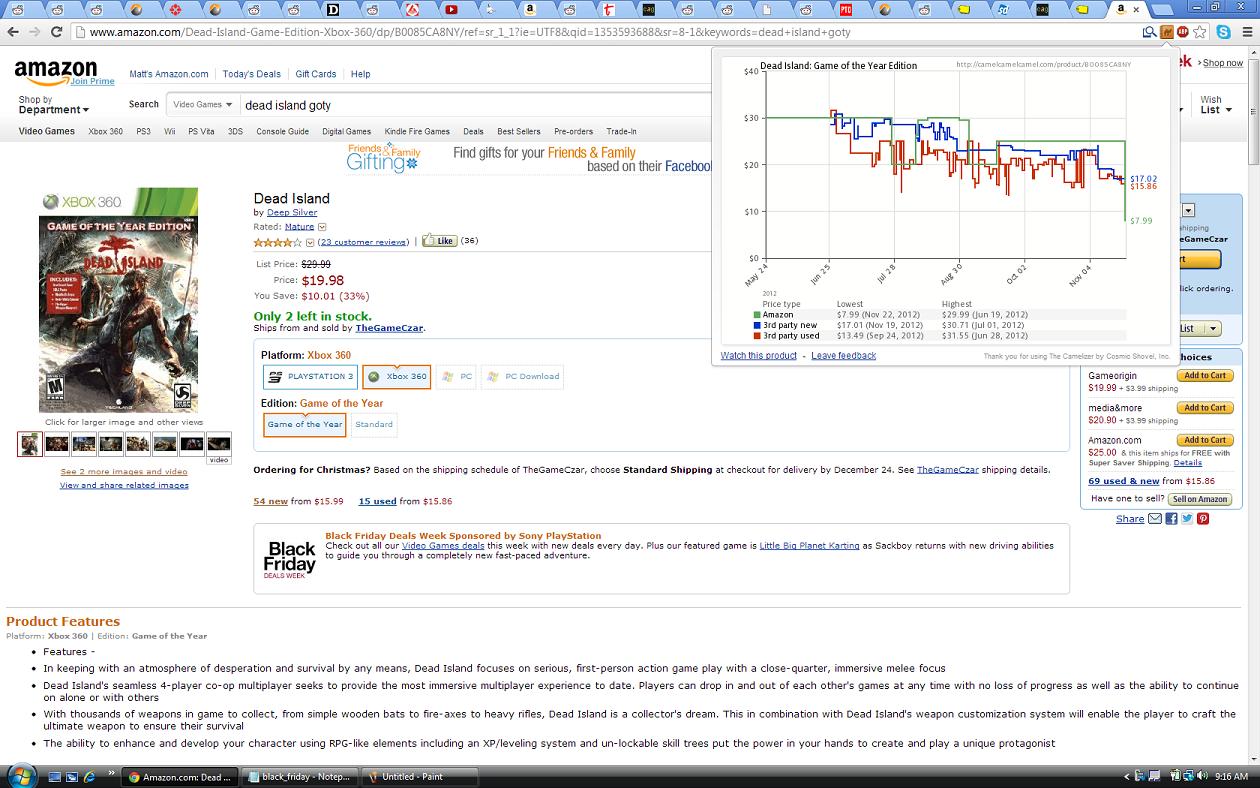Select the PC Download platform option
The image size is (1260, 788).
coord(522,377)
